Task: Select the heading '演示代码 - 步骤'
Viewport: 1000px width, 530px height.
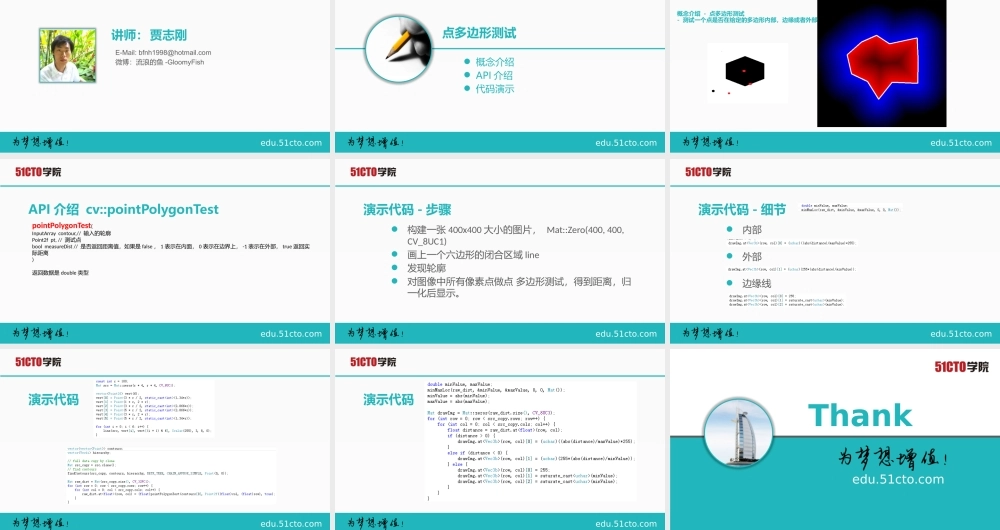Action: click(407, 209)
